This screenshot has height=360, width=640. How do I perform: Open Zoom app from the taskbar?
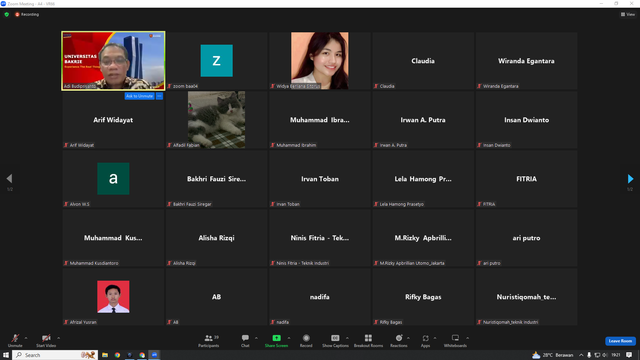(154, 355)
